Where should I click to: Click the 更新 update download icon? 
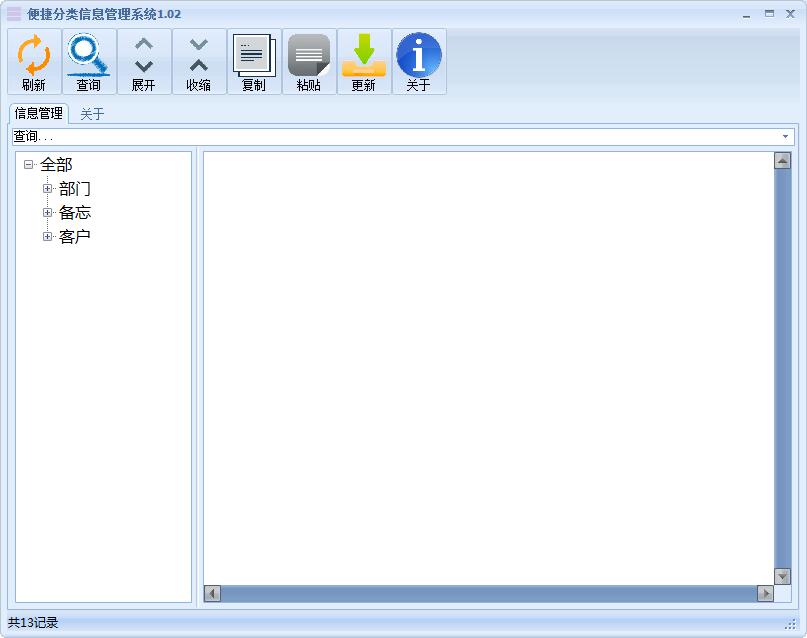[x=364, y=62]
